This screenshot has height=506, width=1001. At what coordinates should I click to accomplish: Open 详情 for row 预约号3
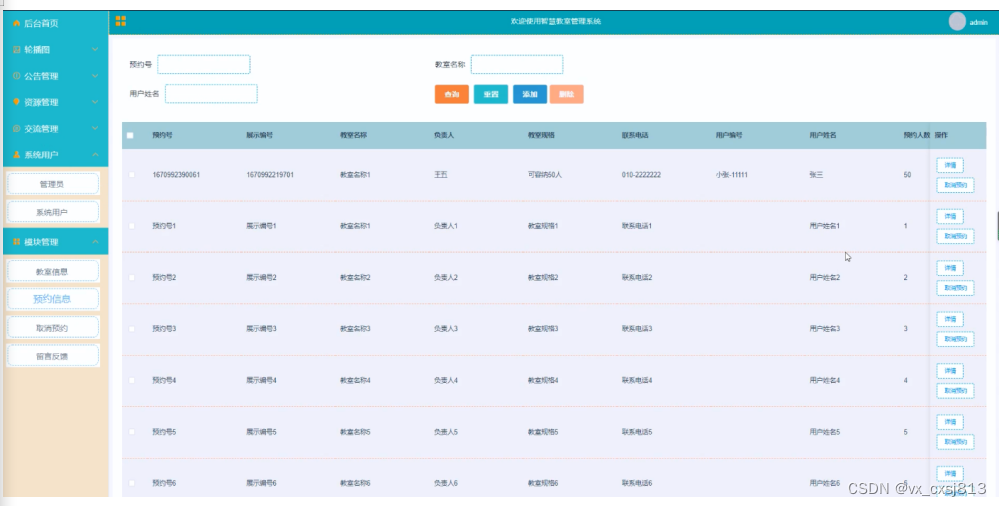(950, 319)
